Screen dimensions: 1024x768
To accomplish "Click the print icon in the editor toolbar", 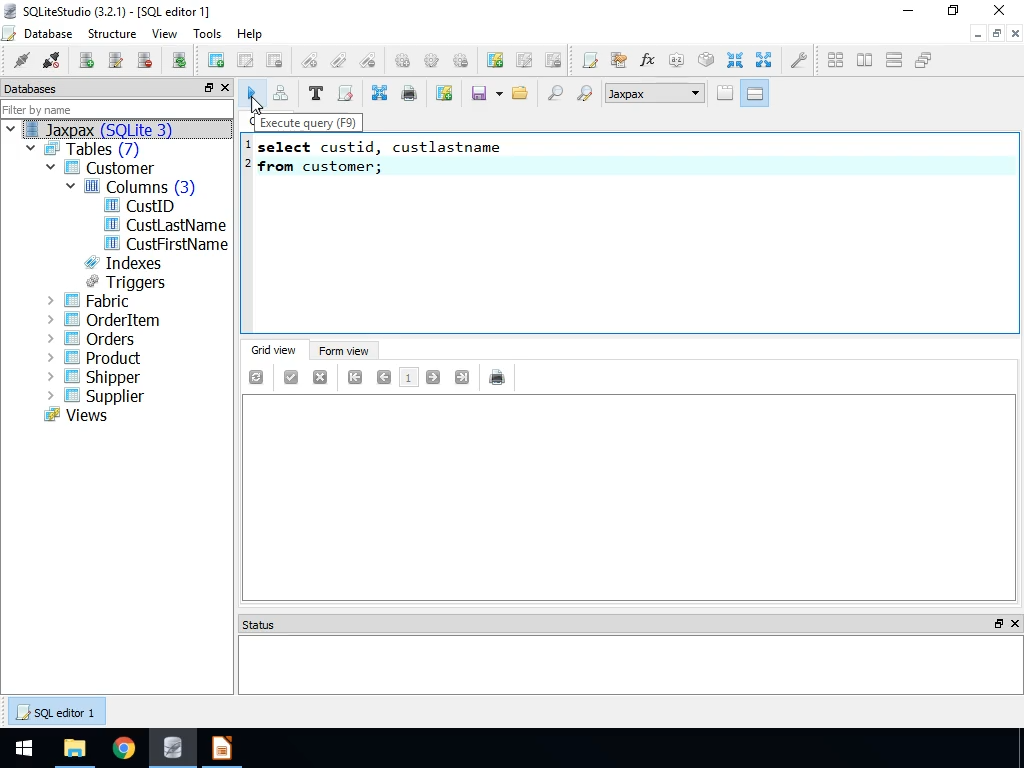I will (408, 93).
